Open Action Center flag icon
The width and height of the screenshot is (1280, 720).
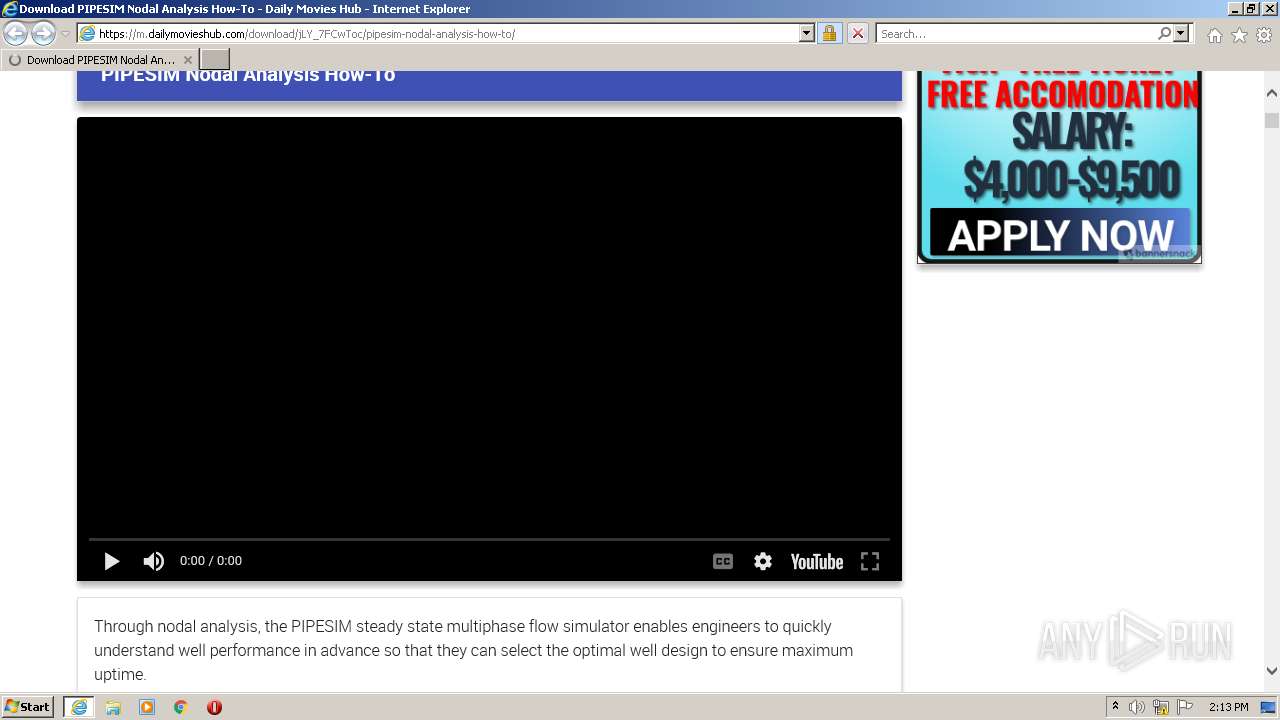click(x=1185, y=707)
